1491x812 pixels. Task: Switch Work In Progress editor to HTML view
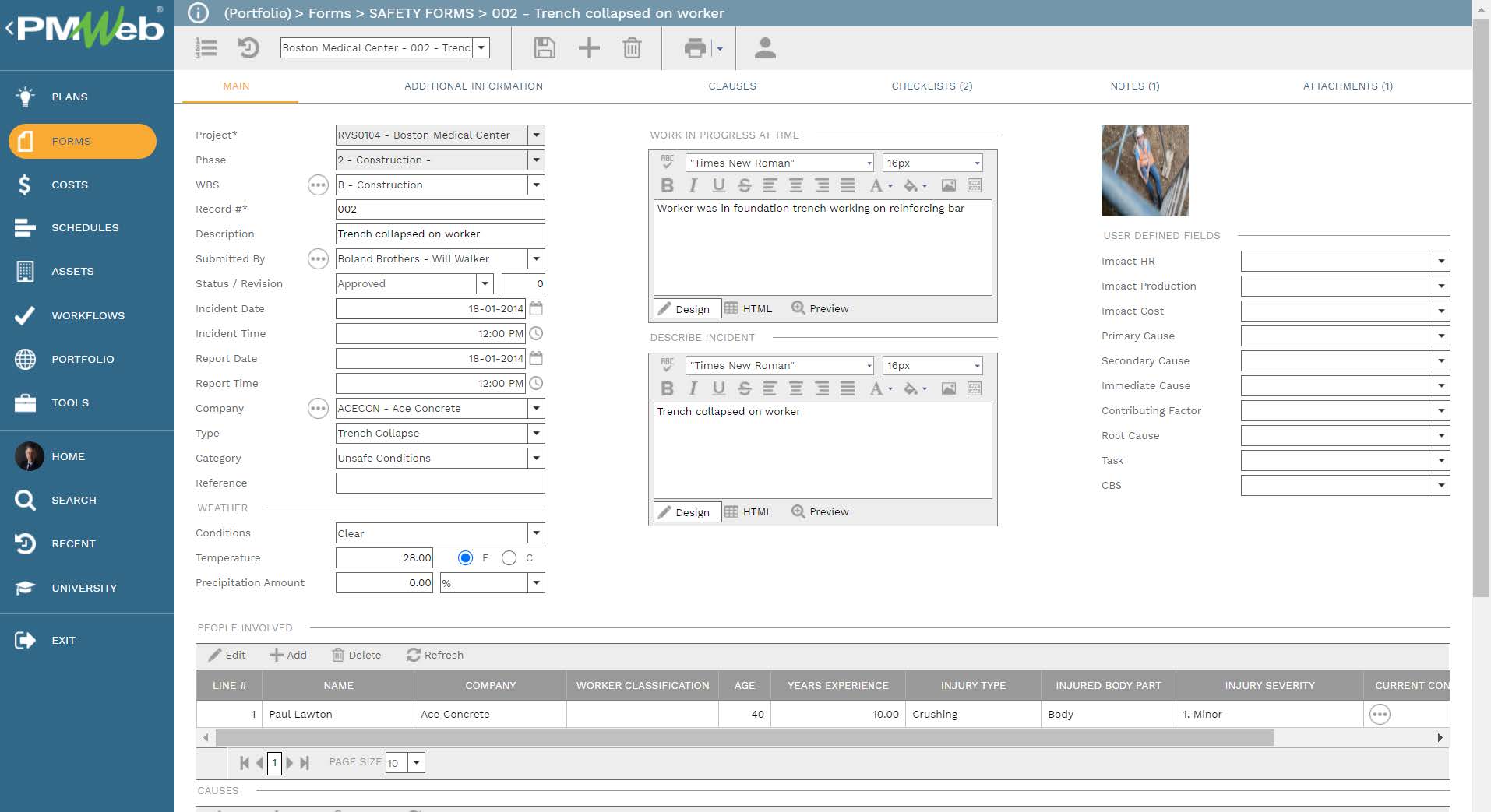(749, 308)
